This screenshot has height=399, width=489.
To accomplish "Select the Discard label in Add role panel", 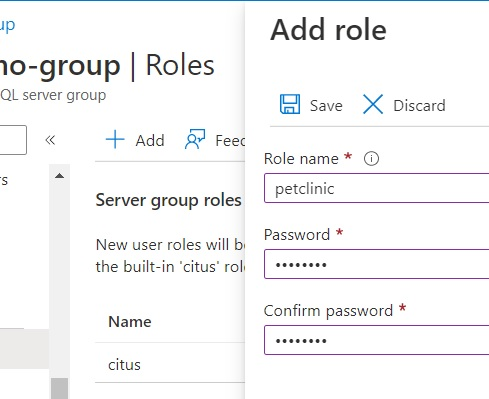I will pyautogui.click(x=419, y=106).
